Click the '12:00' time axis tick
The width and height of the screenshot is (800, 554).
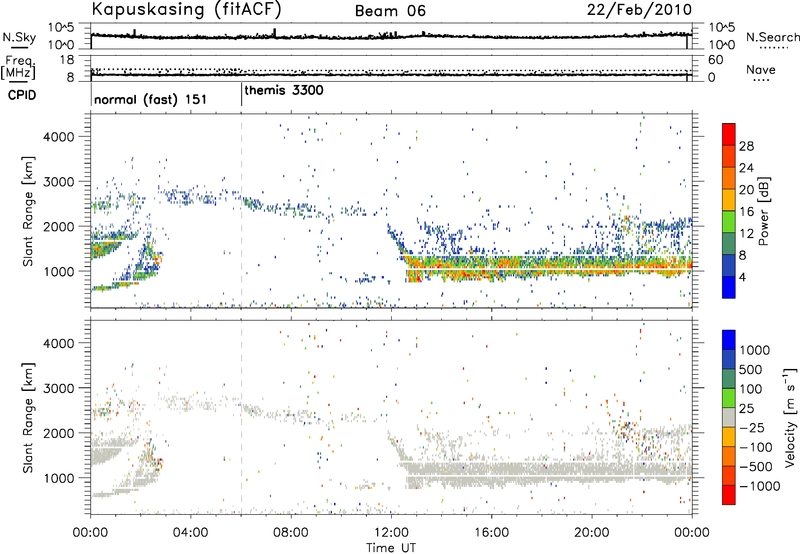(x=391, y=533)
